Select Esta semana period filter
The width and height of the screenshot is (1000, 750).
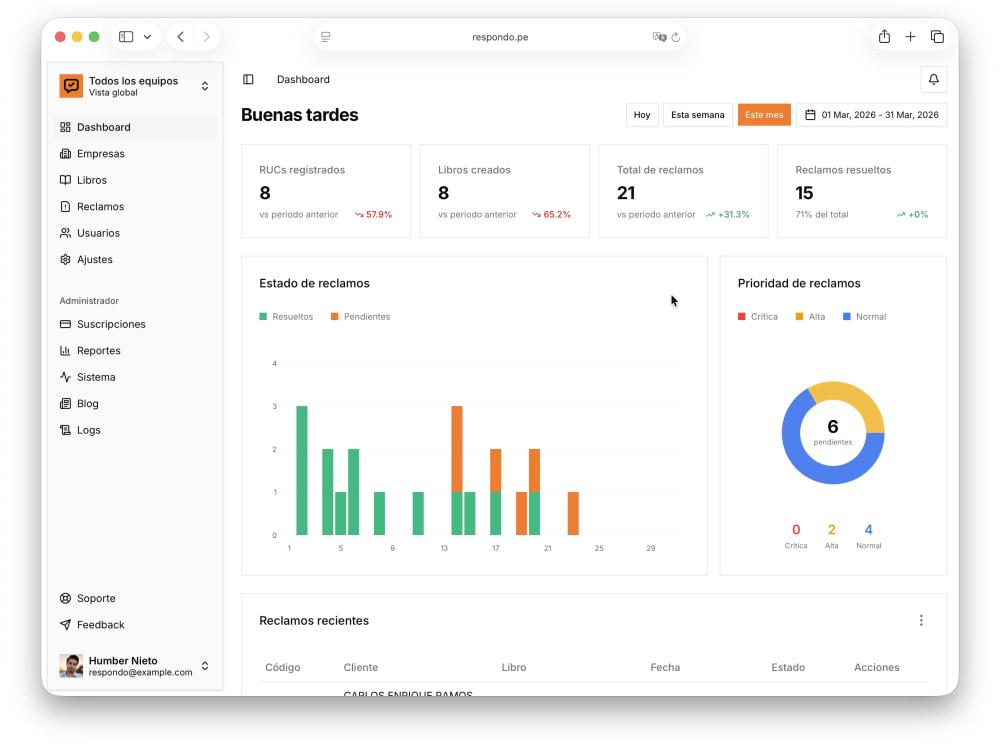[x=697, y=115]
